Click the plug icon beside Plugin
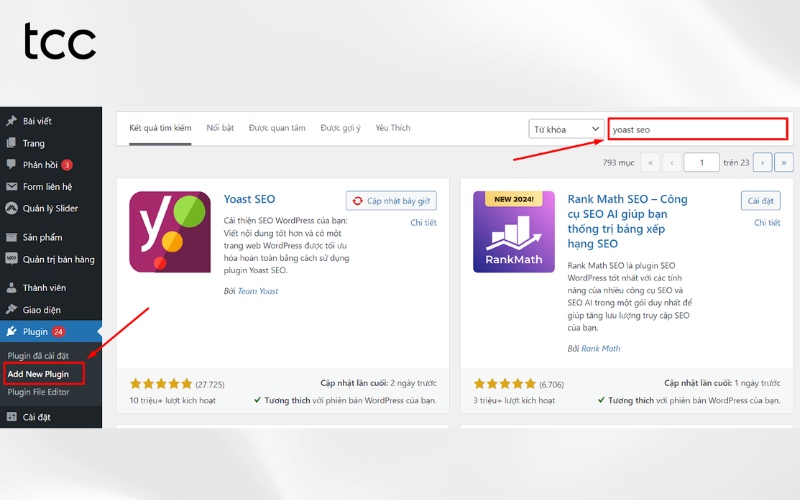 11,332
